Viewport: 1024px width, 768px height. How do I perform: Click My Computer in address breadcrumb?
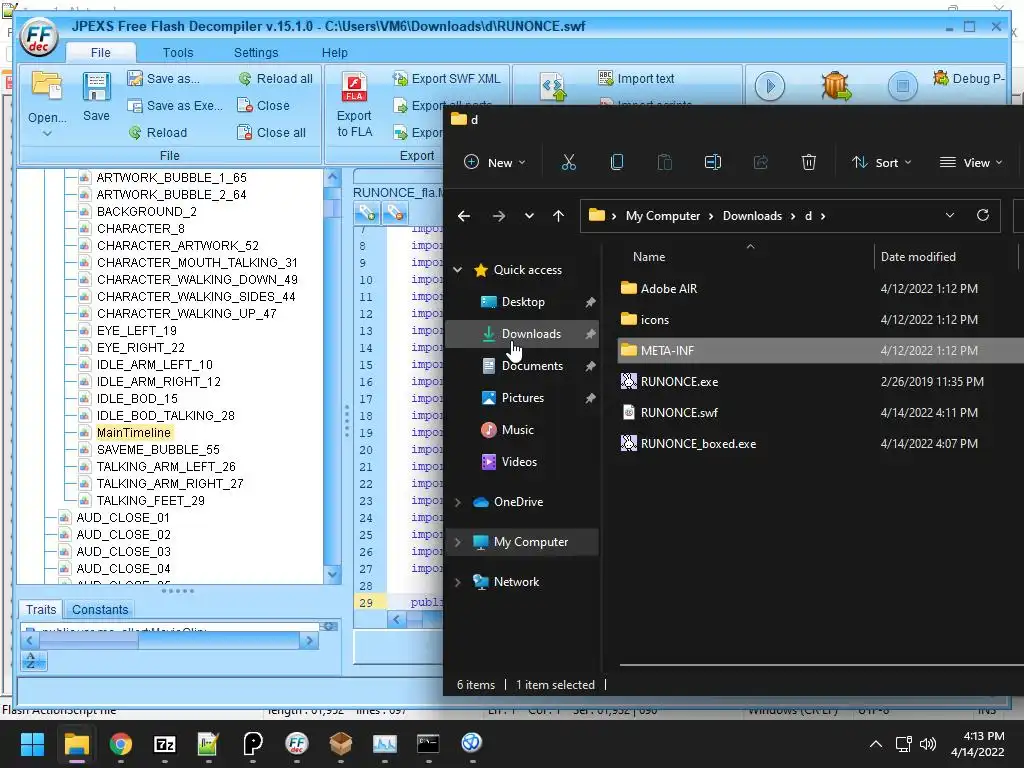[662, 216]
